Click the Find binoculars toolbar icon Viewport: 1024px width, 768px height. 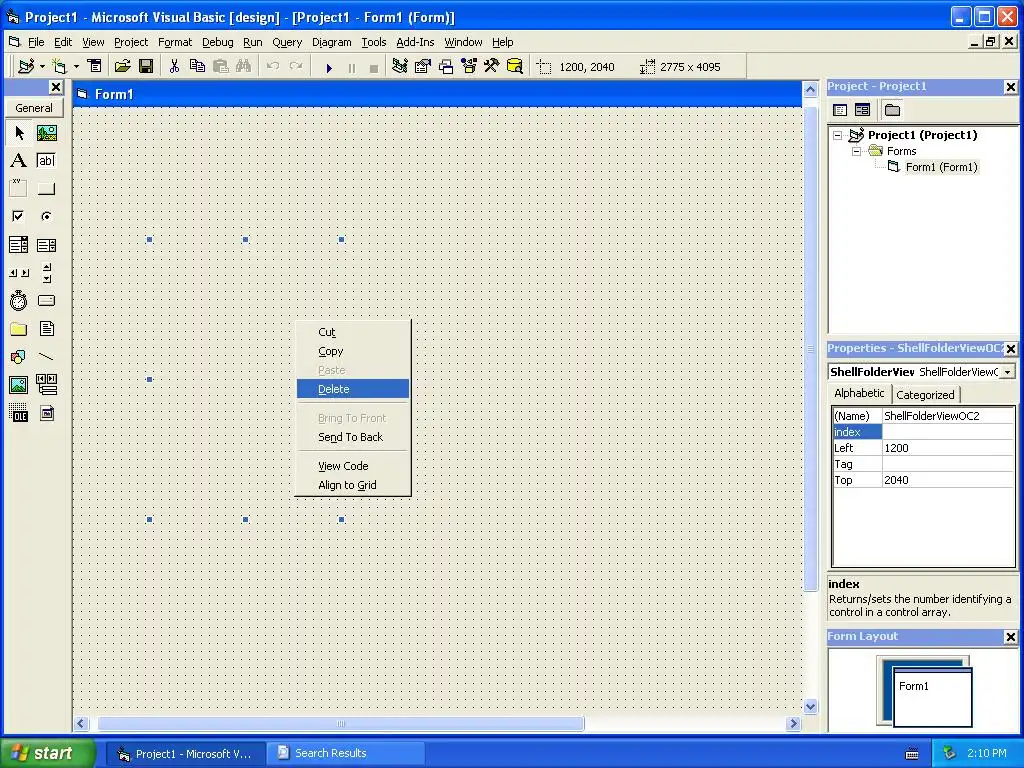pyautogui.click(x=244, y=66)
